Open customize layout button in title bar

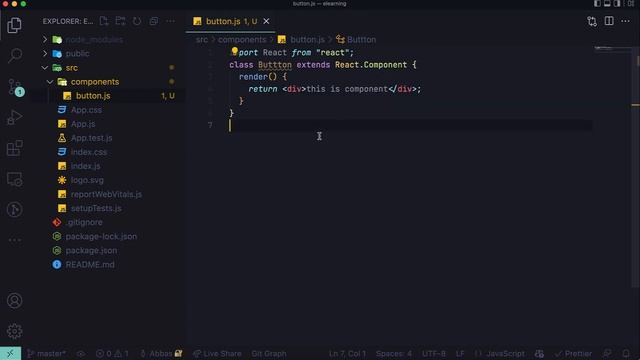coord(631,4)
